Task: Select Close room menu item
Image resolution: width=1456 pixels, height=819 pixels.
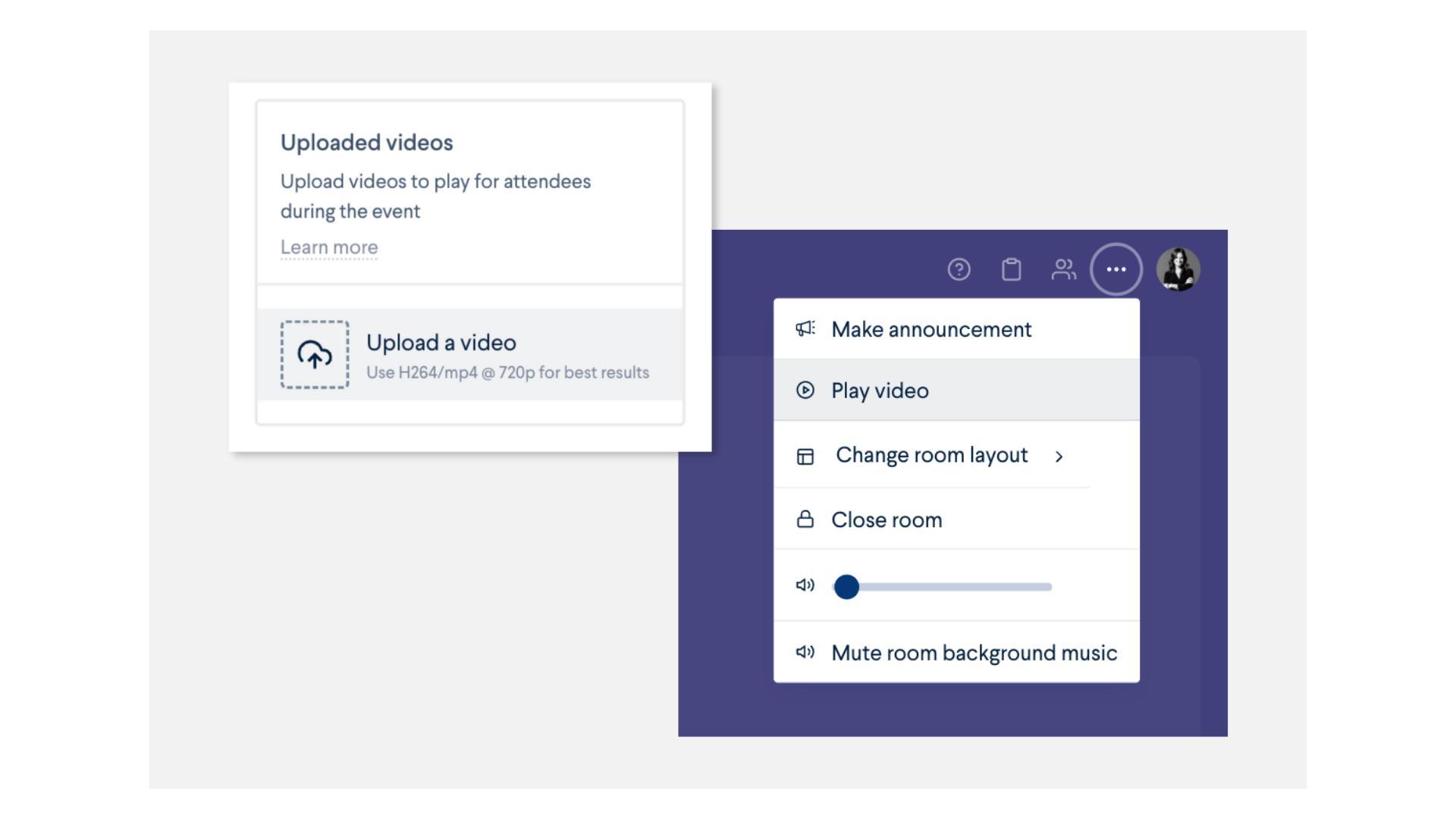Action: pyautogui.click(x=956, y=519)
